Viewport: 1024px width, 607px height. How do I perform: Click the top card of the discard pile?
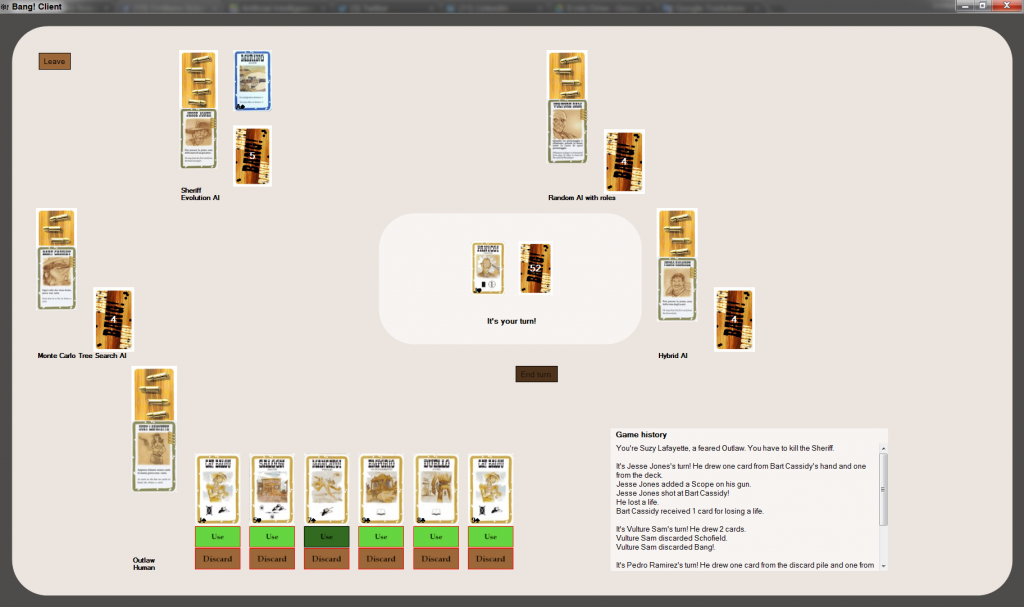pos(488,268)
